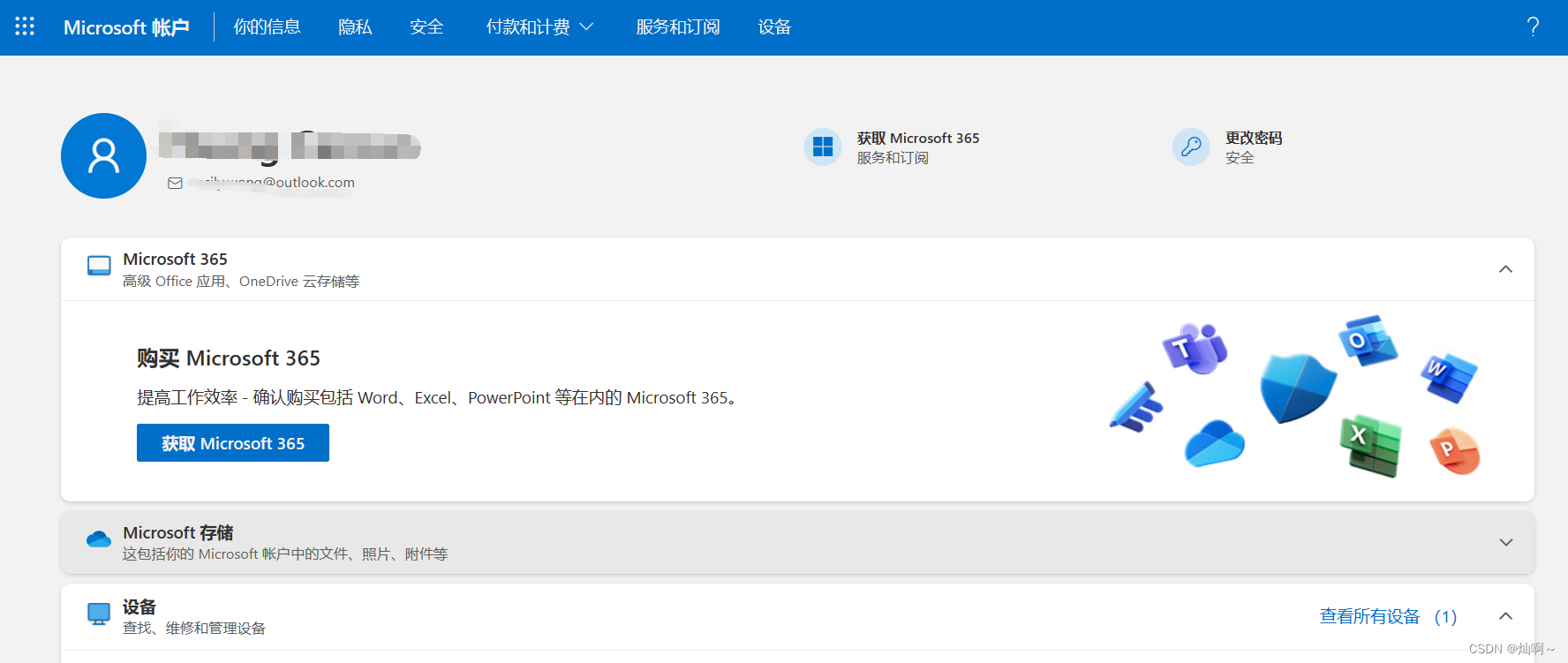Collapse the Microsoft 365 section

[1506, 269]
